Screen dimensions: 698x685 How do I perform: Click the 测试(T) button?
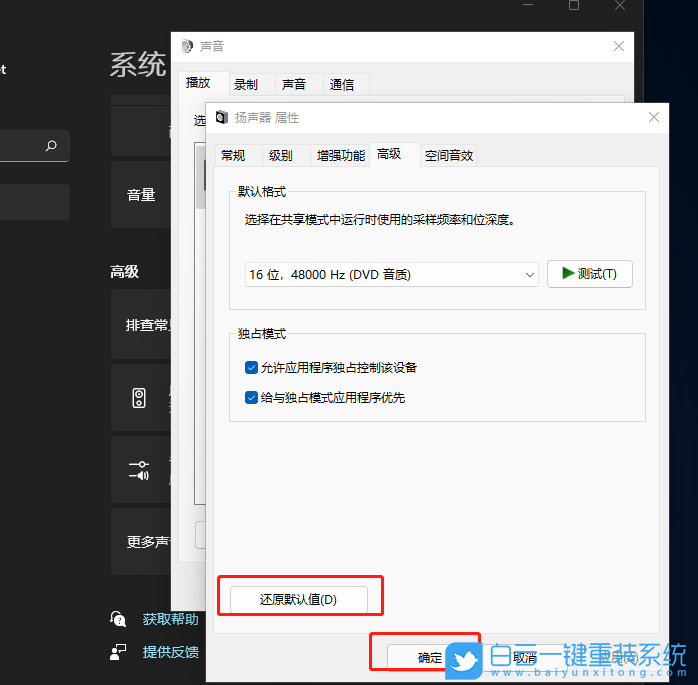click(589, 274)
